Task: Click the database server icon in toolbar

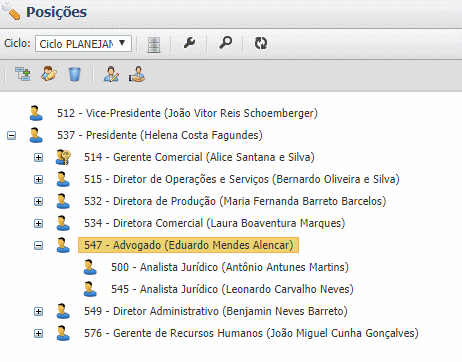Action: coord(154,44)
